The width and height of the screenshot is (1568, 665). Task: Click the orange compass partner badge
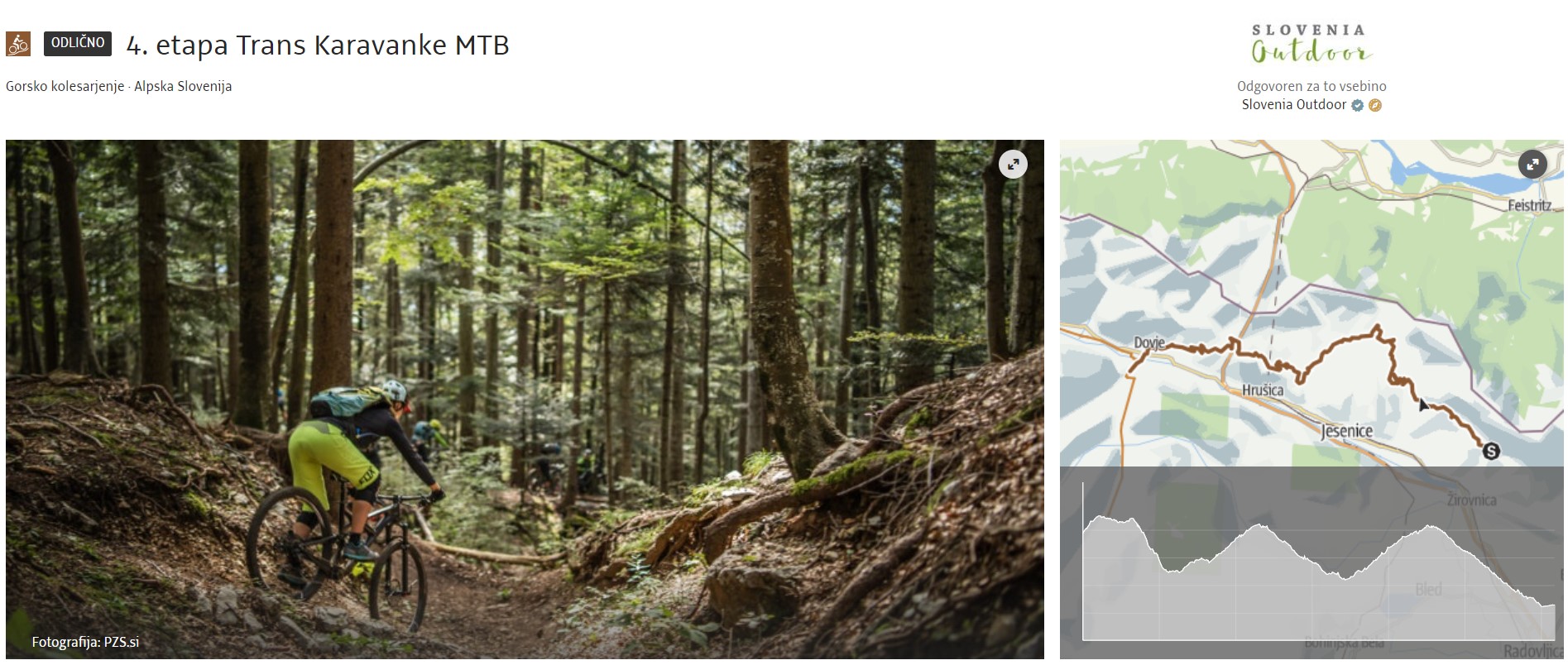point(1375,105)
